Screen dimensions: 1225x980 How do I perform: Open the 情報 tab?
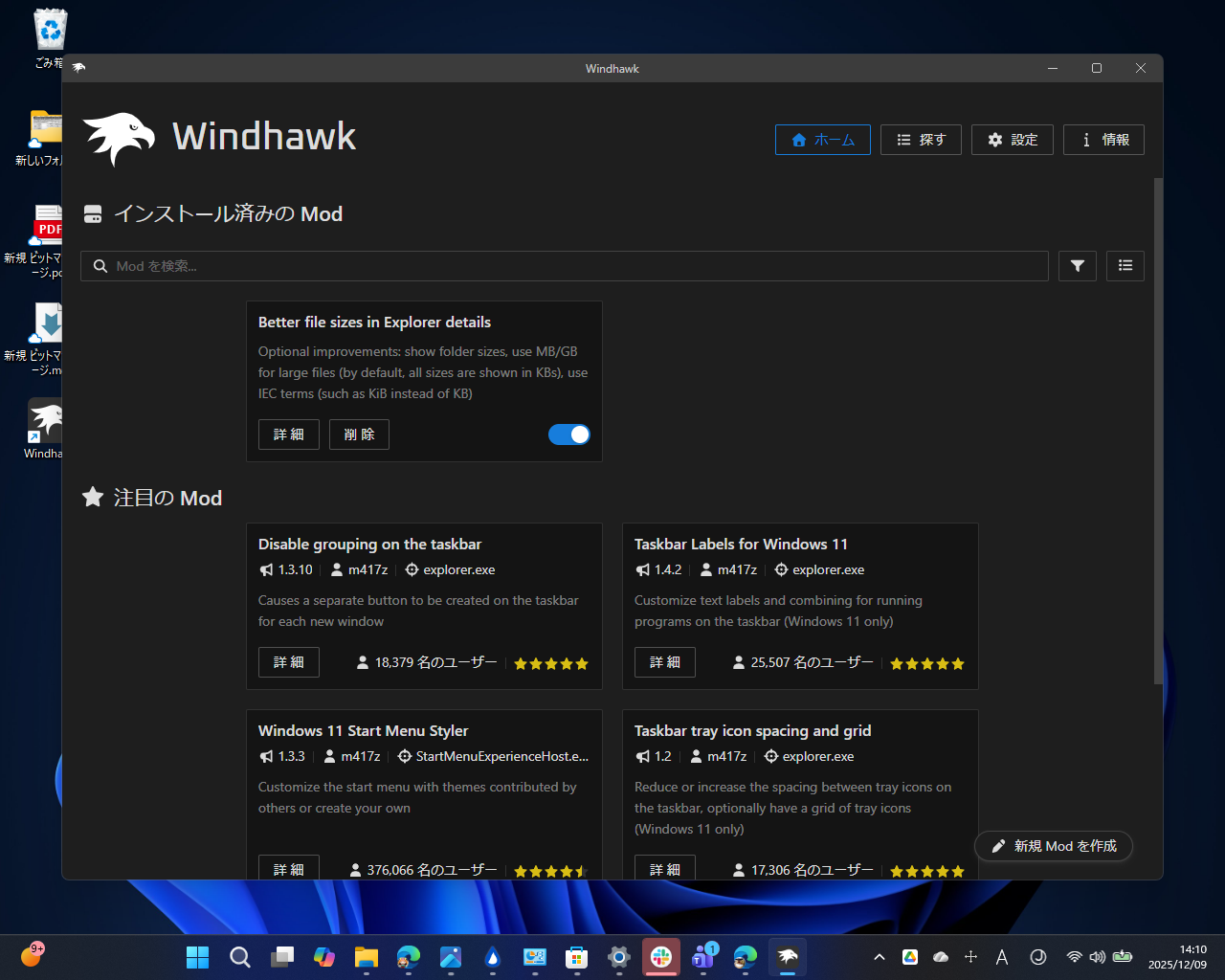[x=1103, y=139]
